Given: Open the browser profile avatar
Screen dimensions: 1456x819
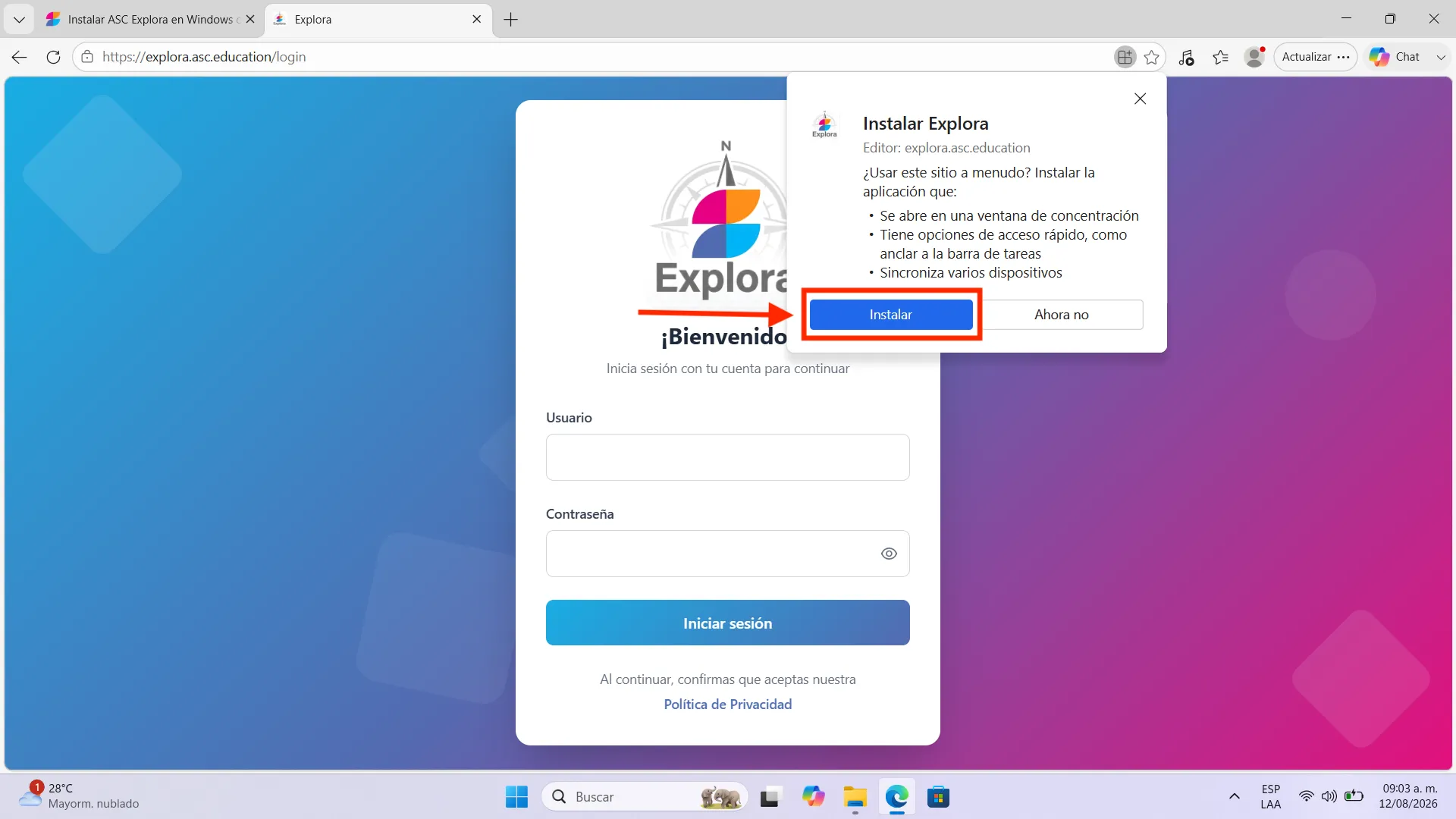Looking at the screenshot, I should coord(1254,57).
